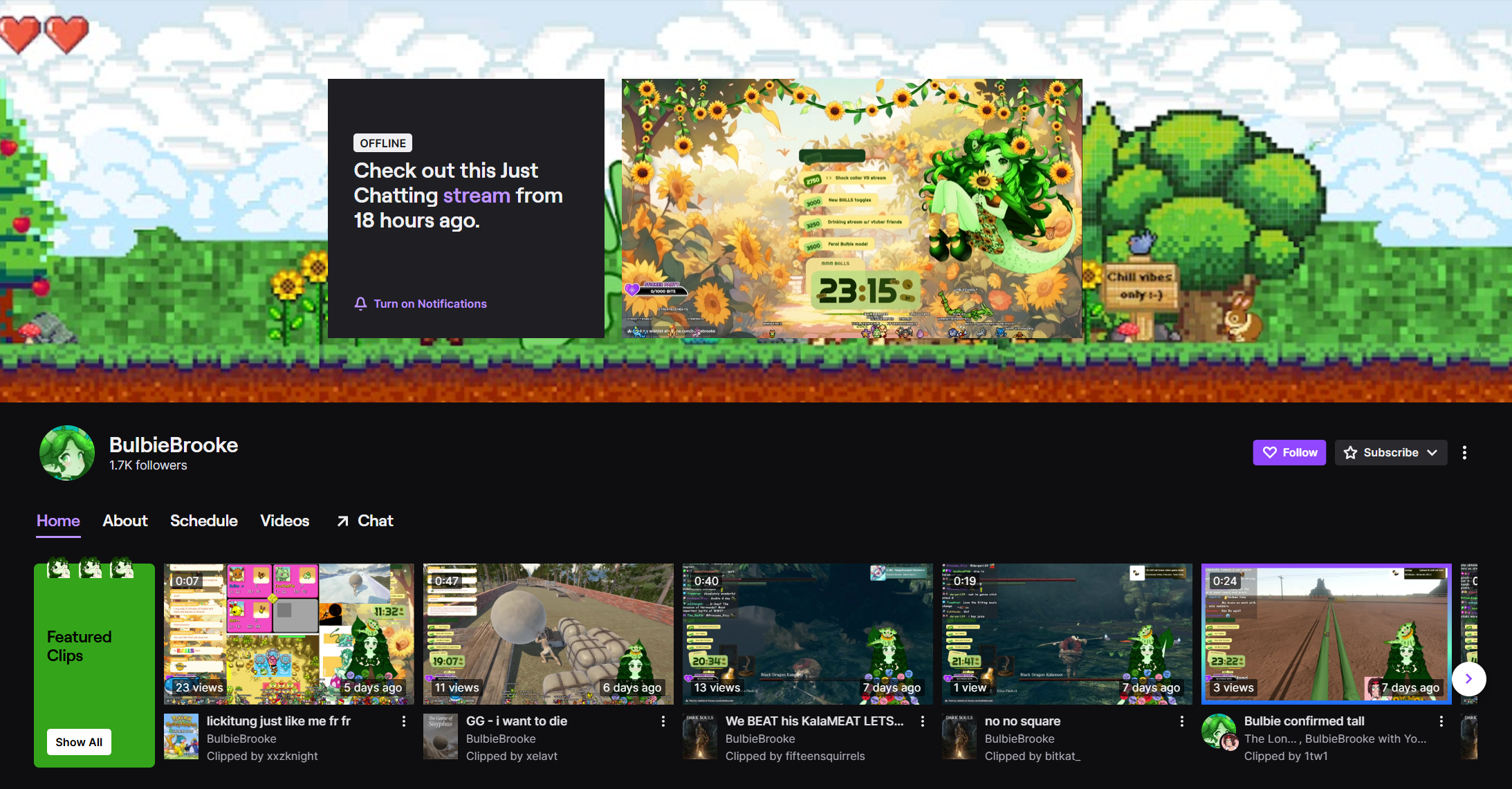Image resolution: width=1512 pixels, height=789 pixels.
Task: Click the Pokemon game box art icon
Action: pos(181,736)
